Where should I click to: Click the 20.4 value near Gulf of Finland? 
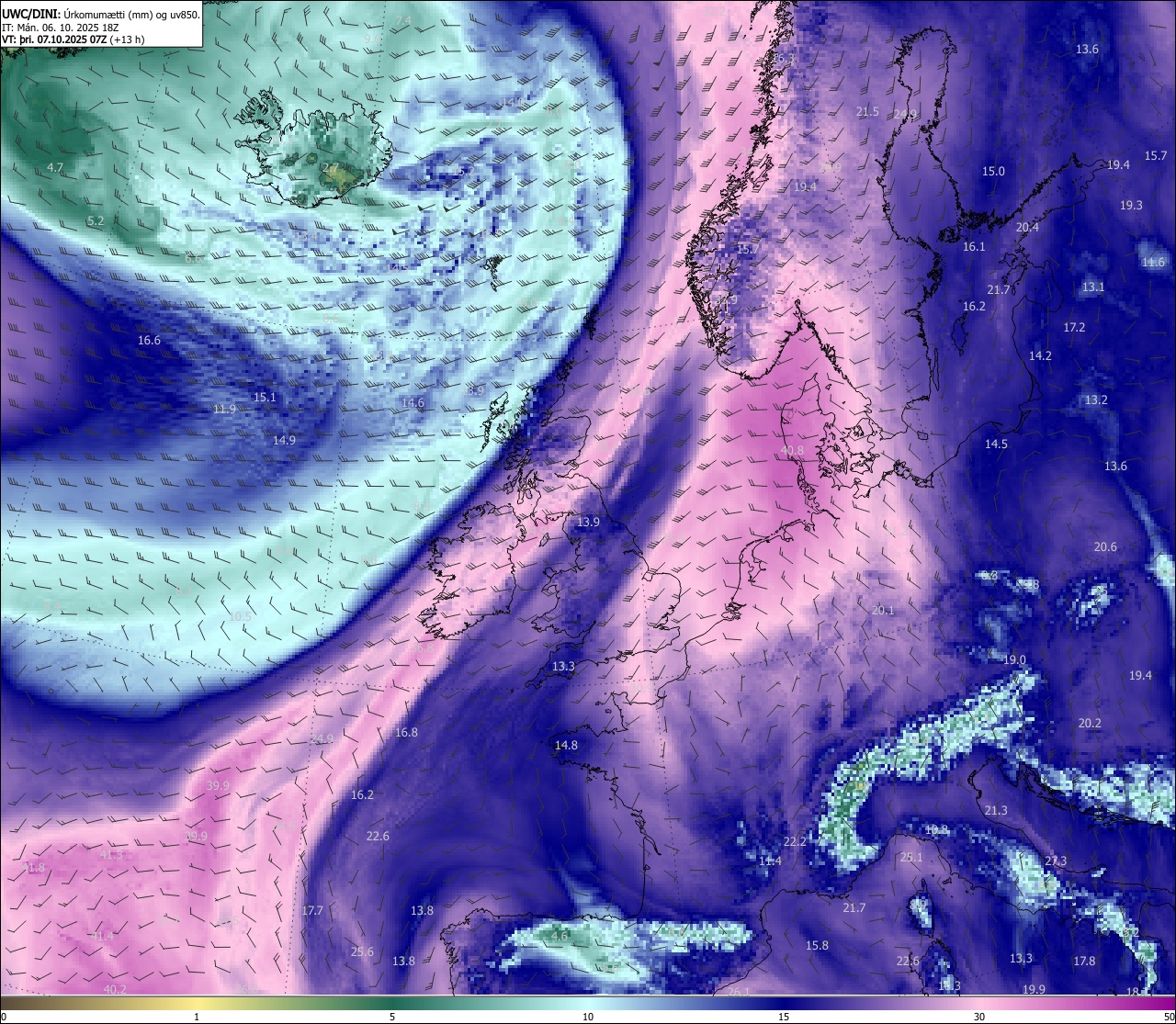coord(1027,228)
